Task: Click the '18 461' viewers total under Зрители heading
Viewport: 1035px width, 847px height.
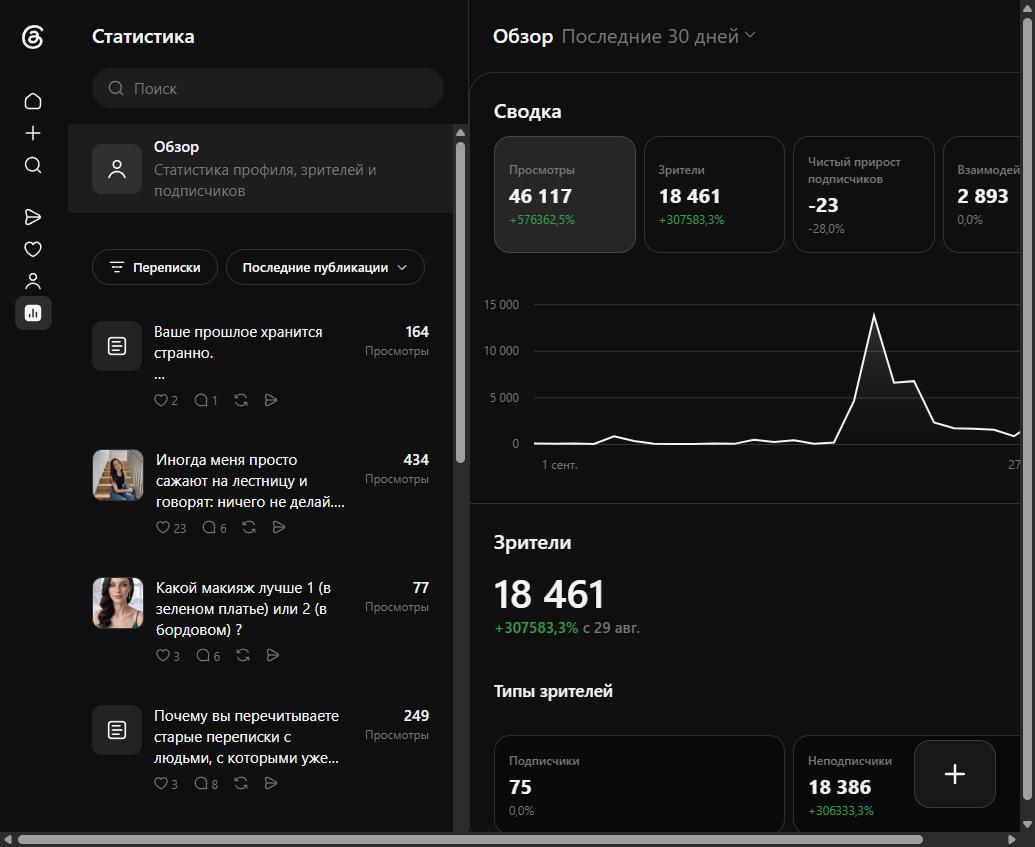Action: [x=549, y=594]
